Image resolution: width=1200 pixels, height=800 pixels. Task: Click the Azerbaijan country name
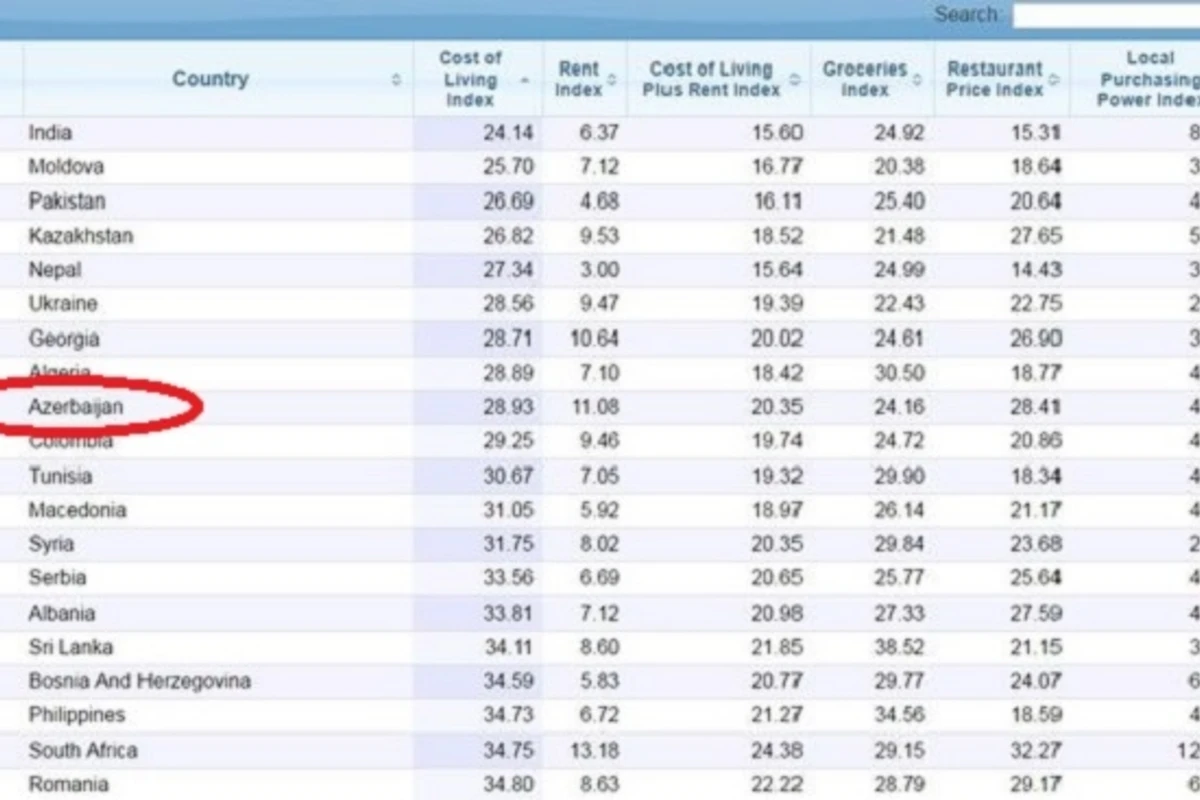(x=76, y=408)
